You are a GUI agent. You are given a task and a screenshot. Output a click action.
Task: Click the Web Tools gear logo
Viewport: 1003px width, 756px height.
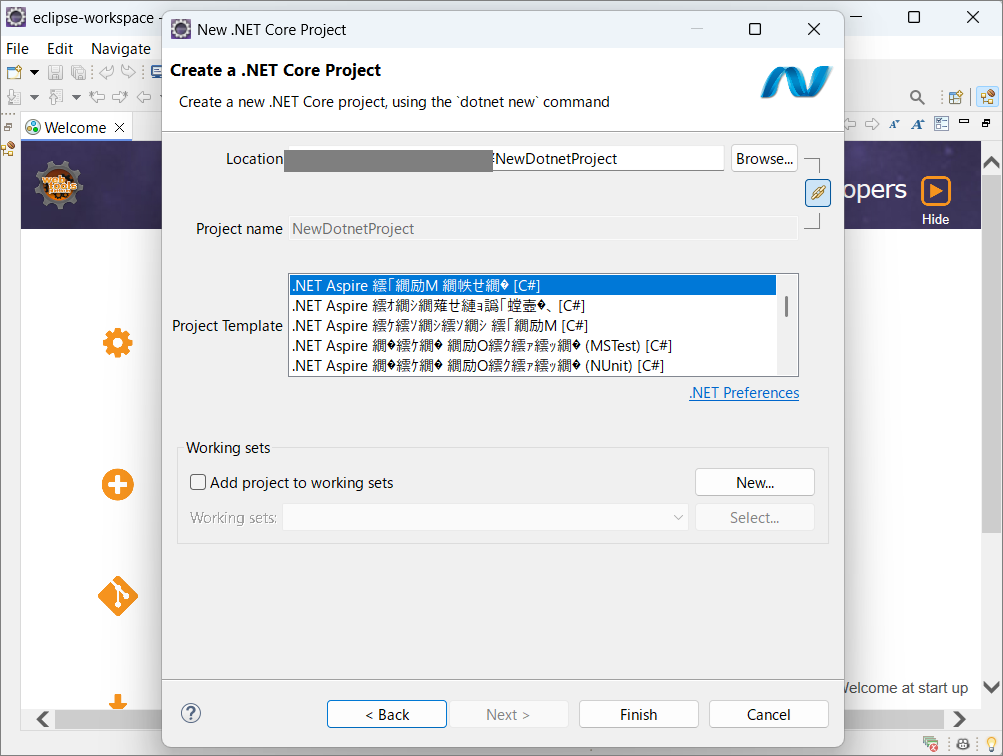pos(59,184)
